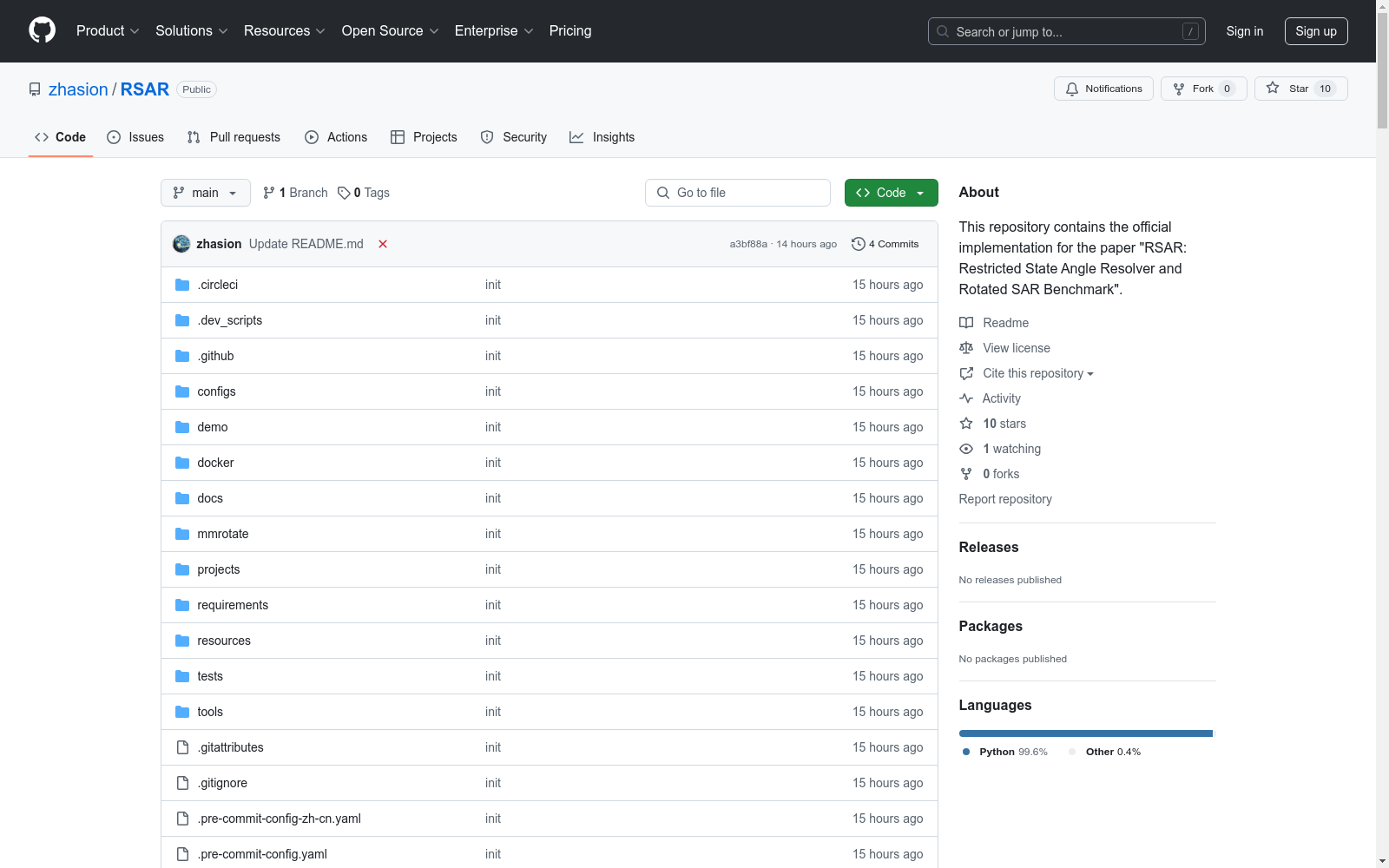Expand the Product navigation menu
1389x868 pixels.
[x=108, y=30]
